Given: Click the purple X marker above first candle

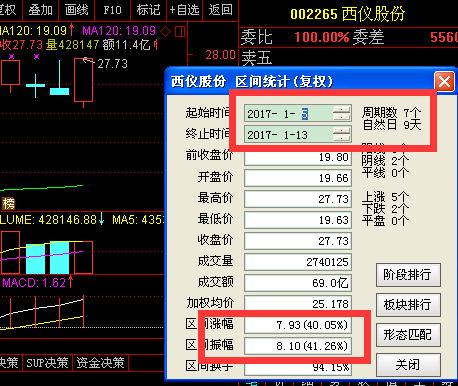Looking at the screenshot, I should (x=12, y=56).
